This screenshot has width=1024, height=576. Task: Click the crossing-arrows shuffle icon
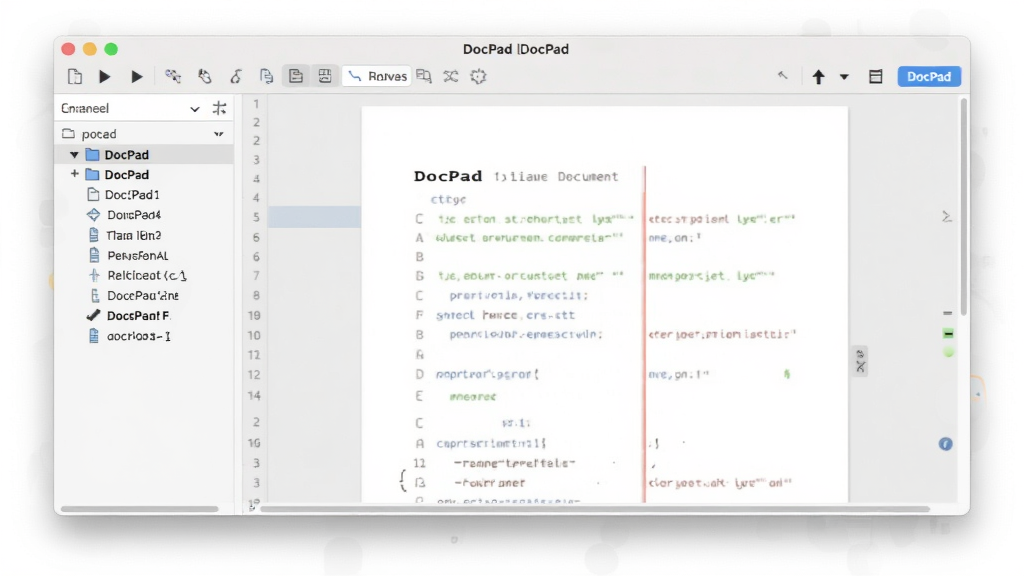coord(451,76)
